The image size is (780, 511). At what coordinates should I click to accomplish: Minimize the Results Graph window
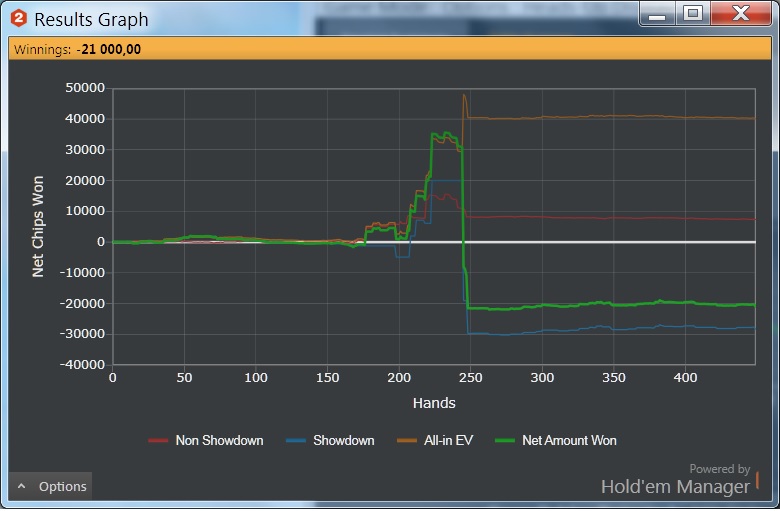click(x=657, y=14)
